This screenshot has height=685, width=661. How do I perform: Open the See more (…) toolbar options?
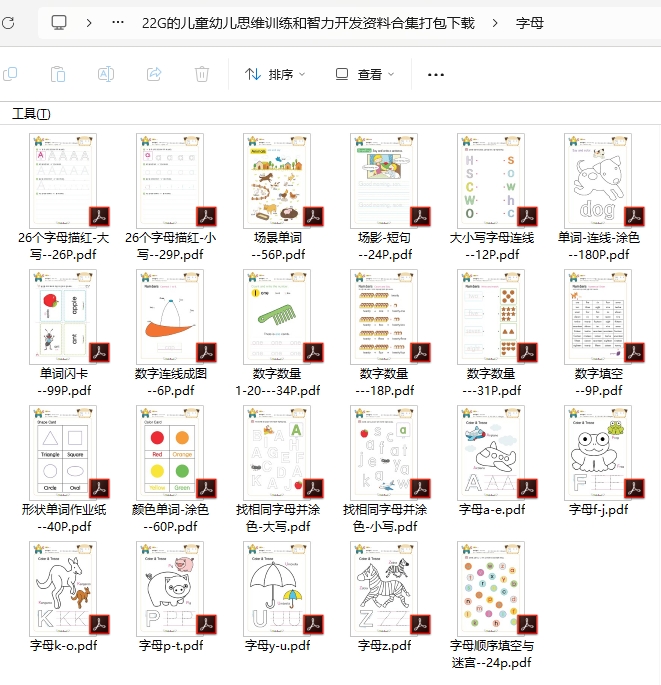(x=435, y=74)
